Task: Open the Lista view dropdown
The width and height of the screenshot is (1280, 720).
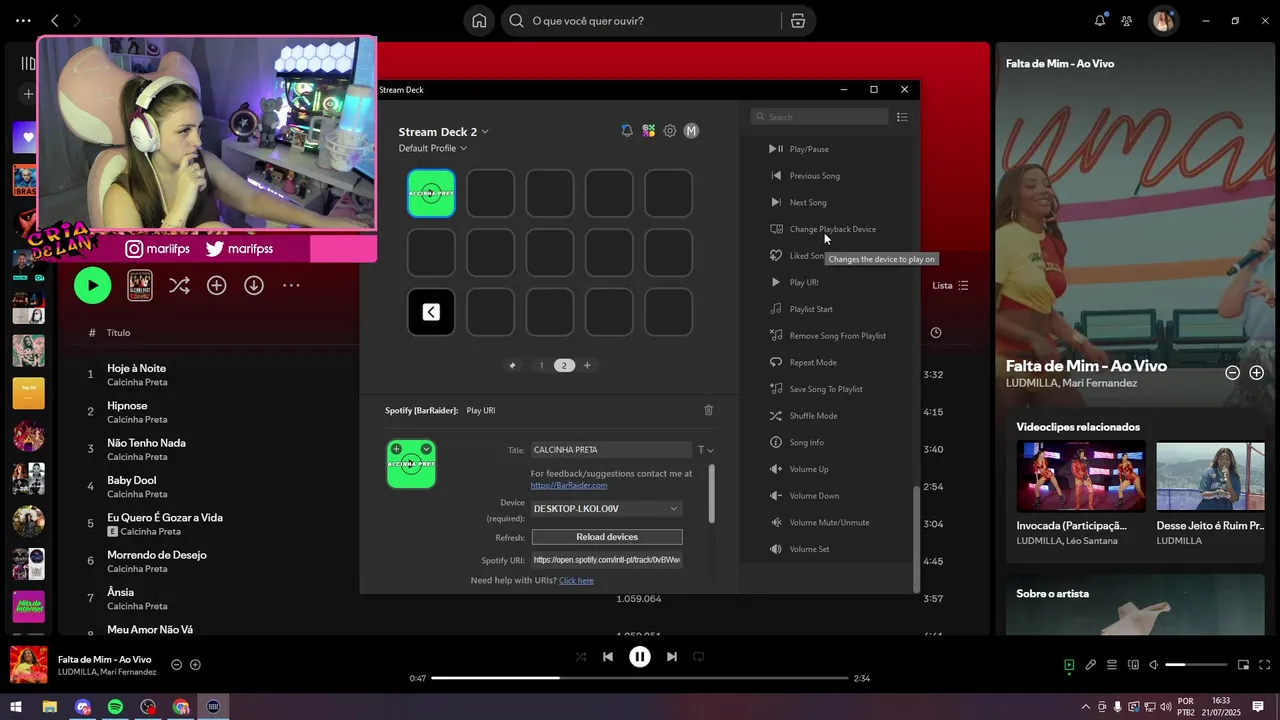Action: [950, 286]
